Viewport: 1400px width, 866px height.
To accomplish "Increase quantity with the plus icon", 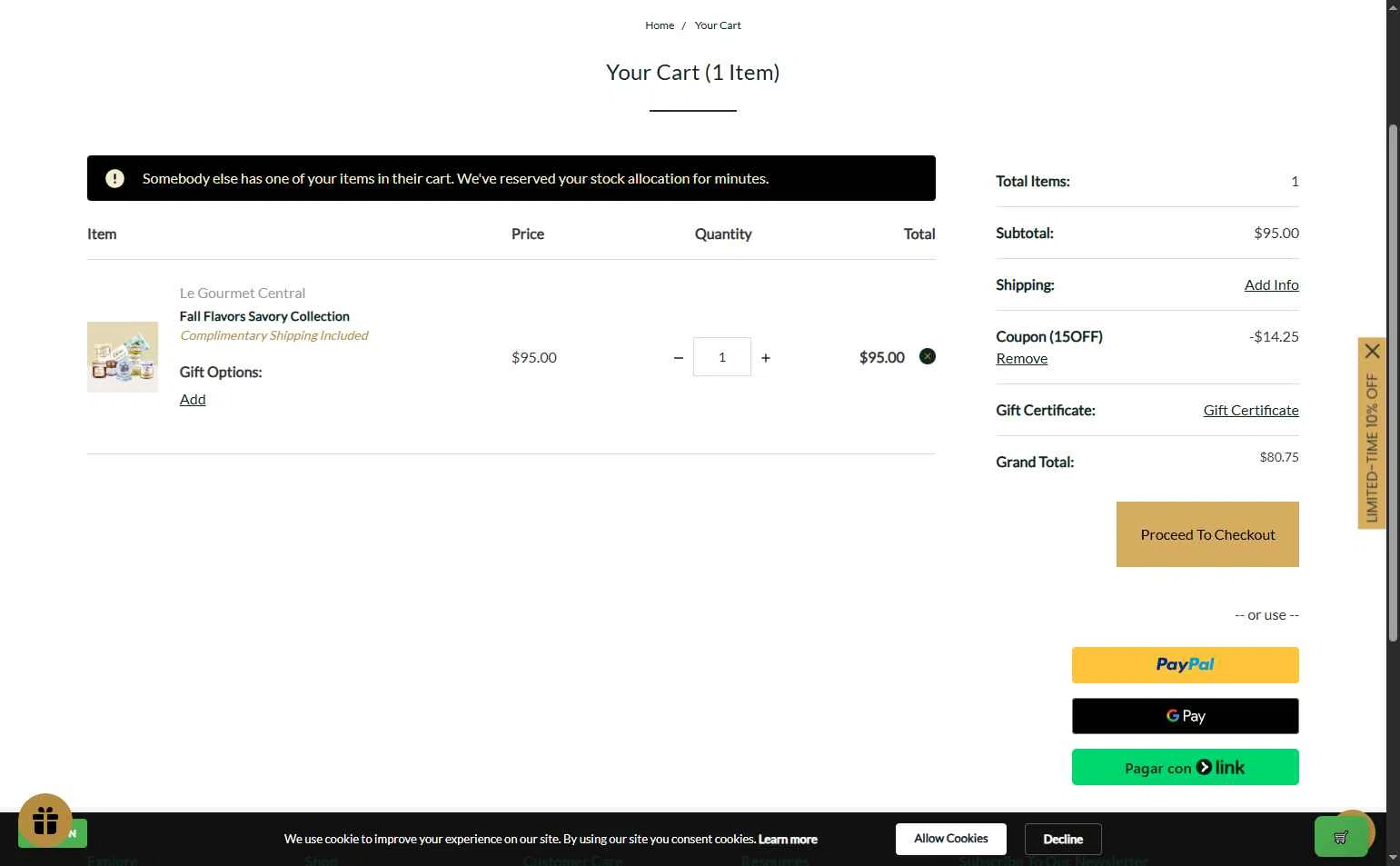I will (x=766, y=358).
